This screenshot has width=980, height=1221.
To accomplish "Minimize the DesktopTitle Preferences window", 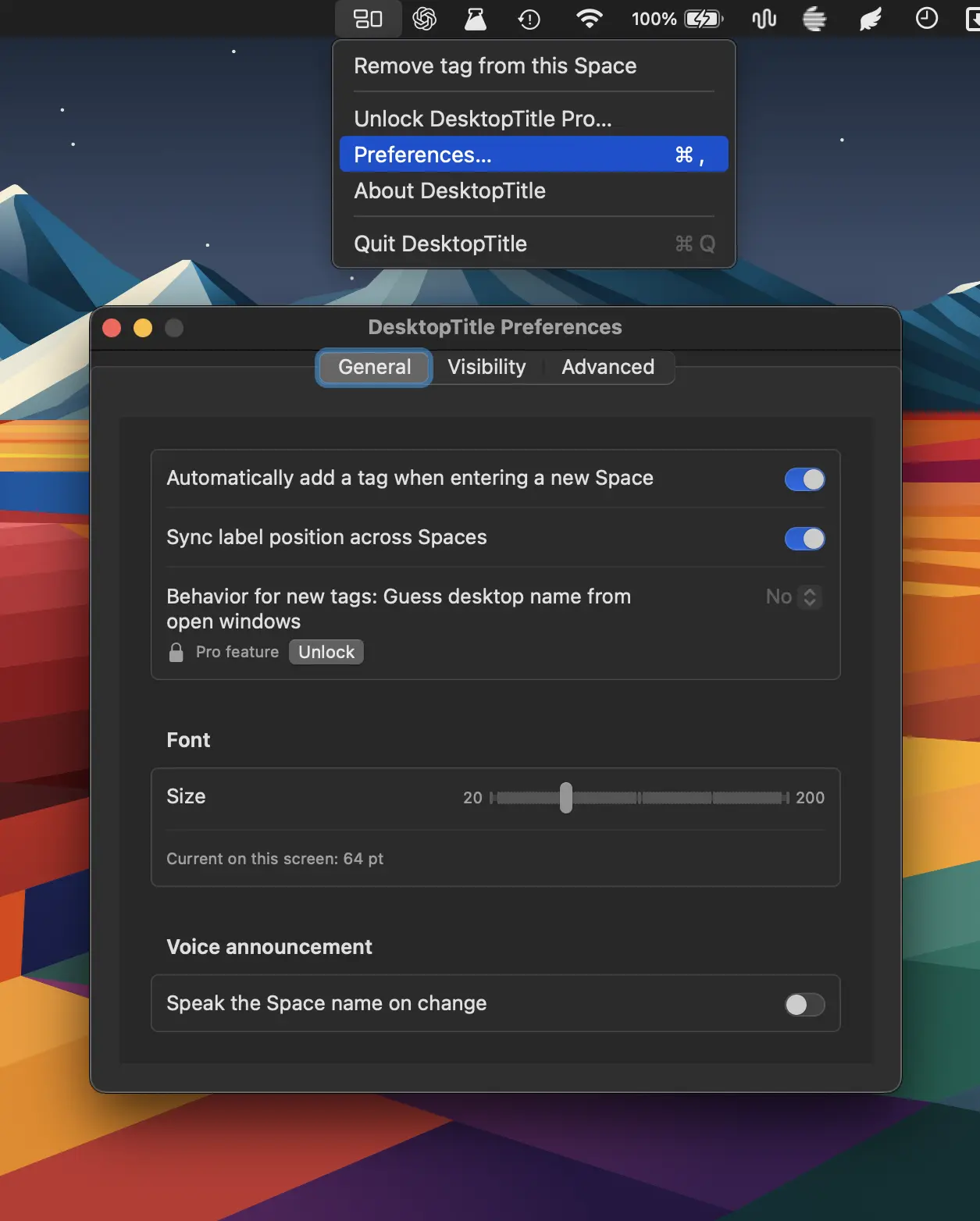I will 143,328.
